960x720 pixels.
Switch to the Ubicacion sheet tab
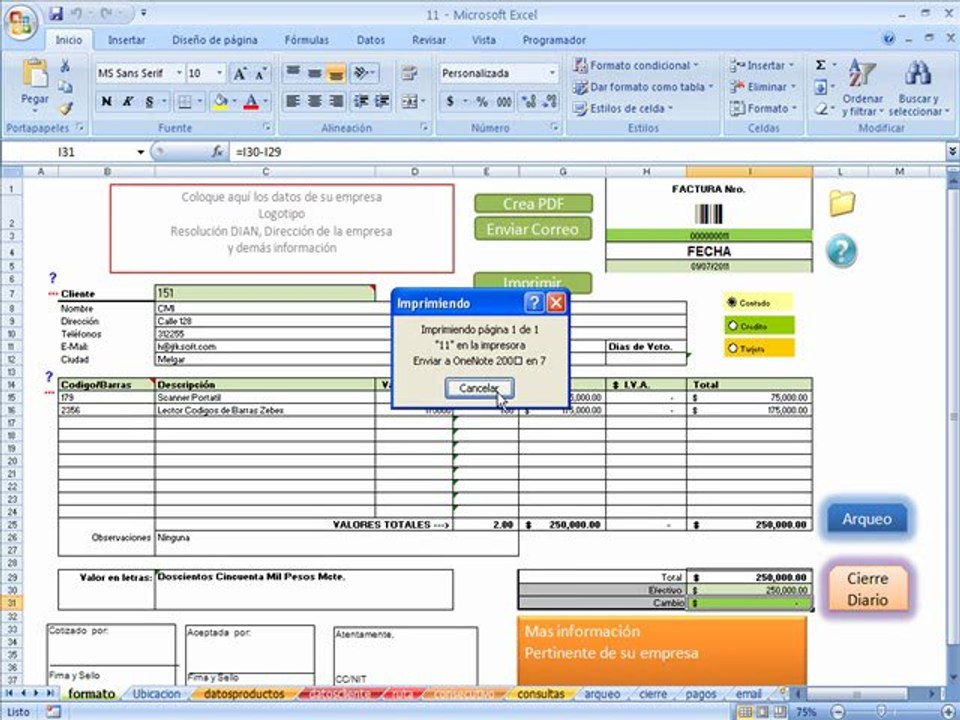coord(157,694)
